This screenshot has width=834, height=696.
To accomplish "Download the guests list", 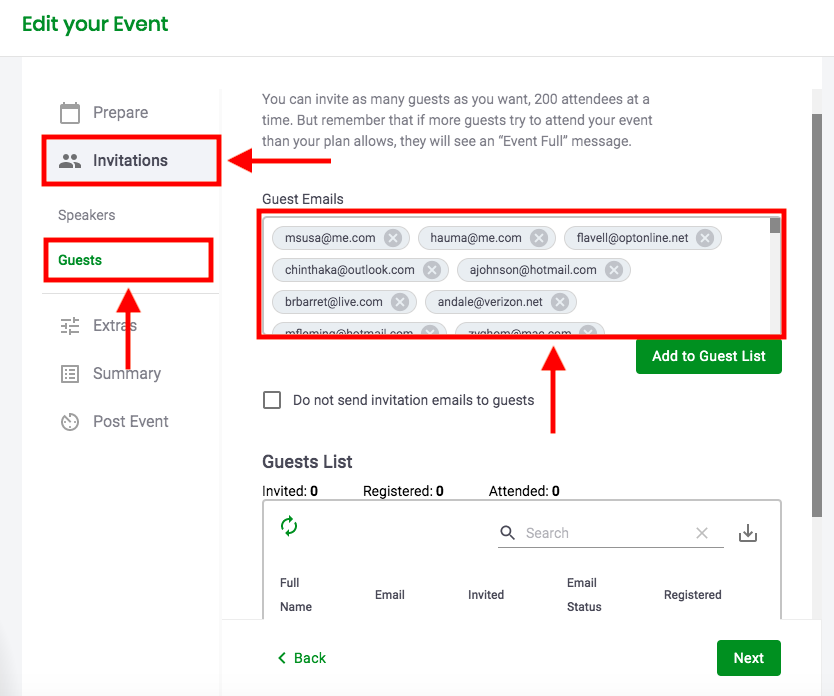I will click(x=747, y=533).
